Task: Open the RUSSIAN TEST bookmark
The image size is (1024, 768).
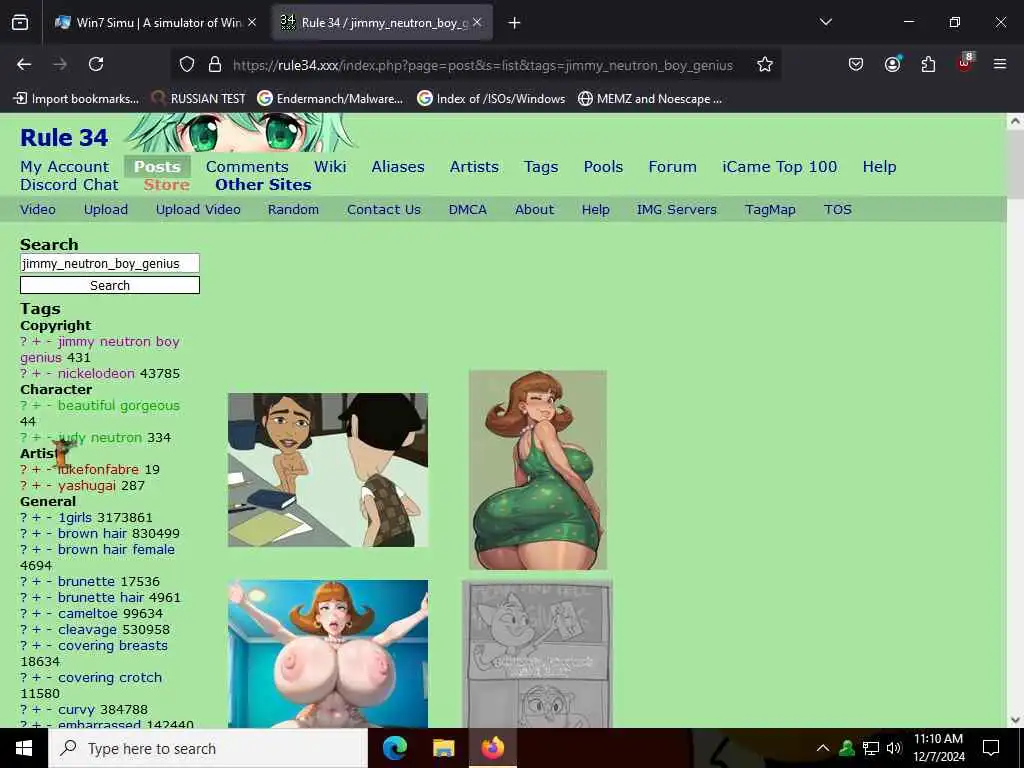Action: (199, 99)
